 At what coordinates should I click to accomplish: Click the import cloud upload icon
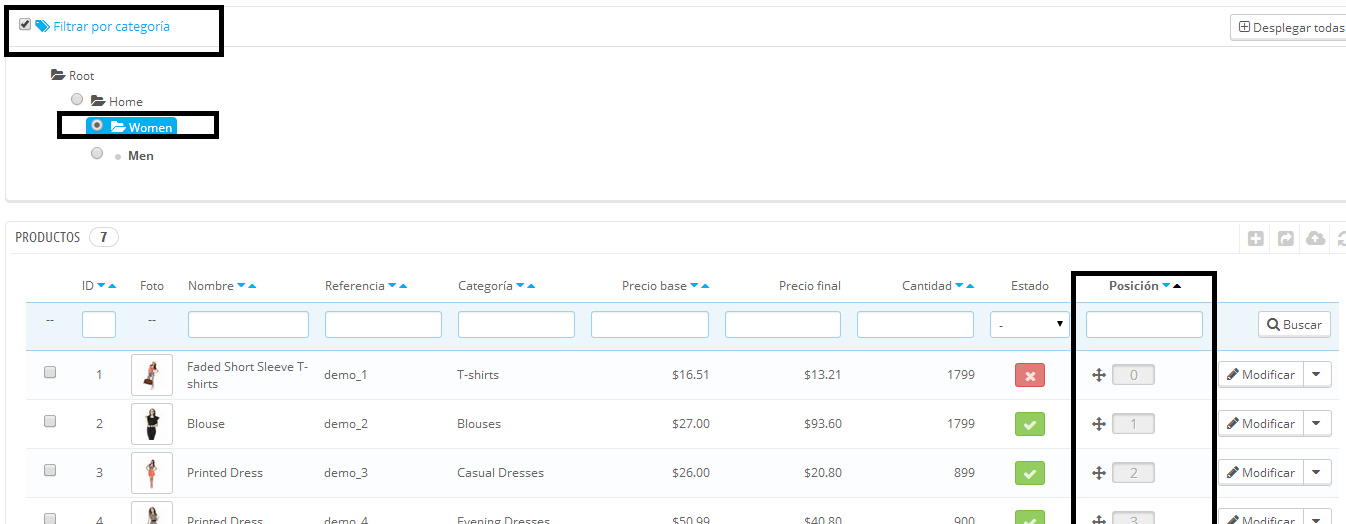point(1316,239)
